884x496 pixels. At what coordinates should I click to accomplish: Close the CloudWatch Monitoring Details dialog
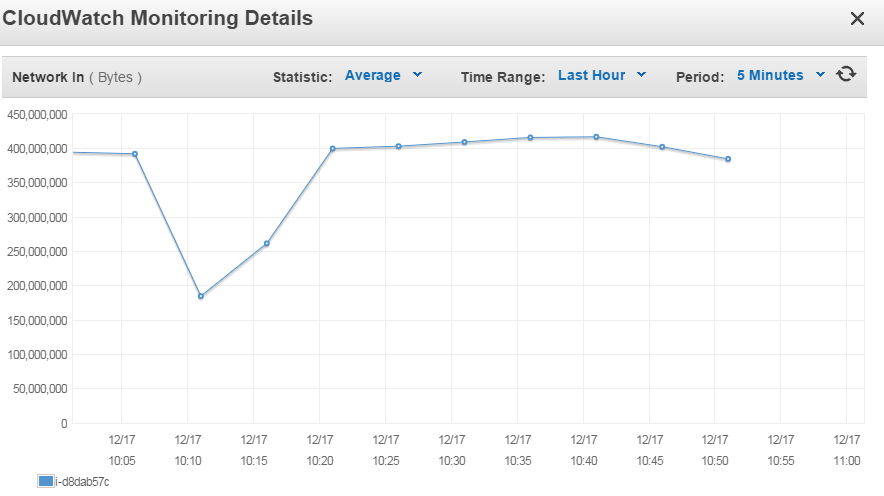[x=857, y=19]
